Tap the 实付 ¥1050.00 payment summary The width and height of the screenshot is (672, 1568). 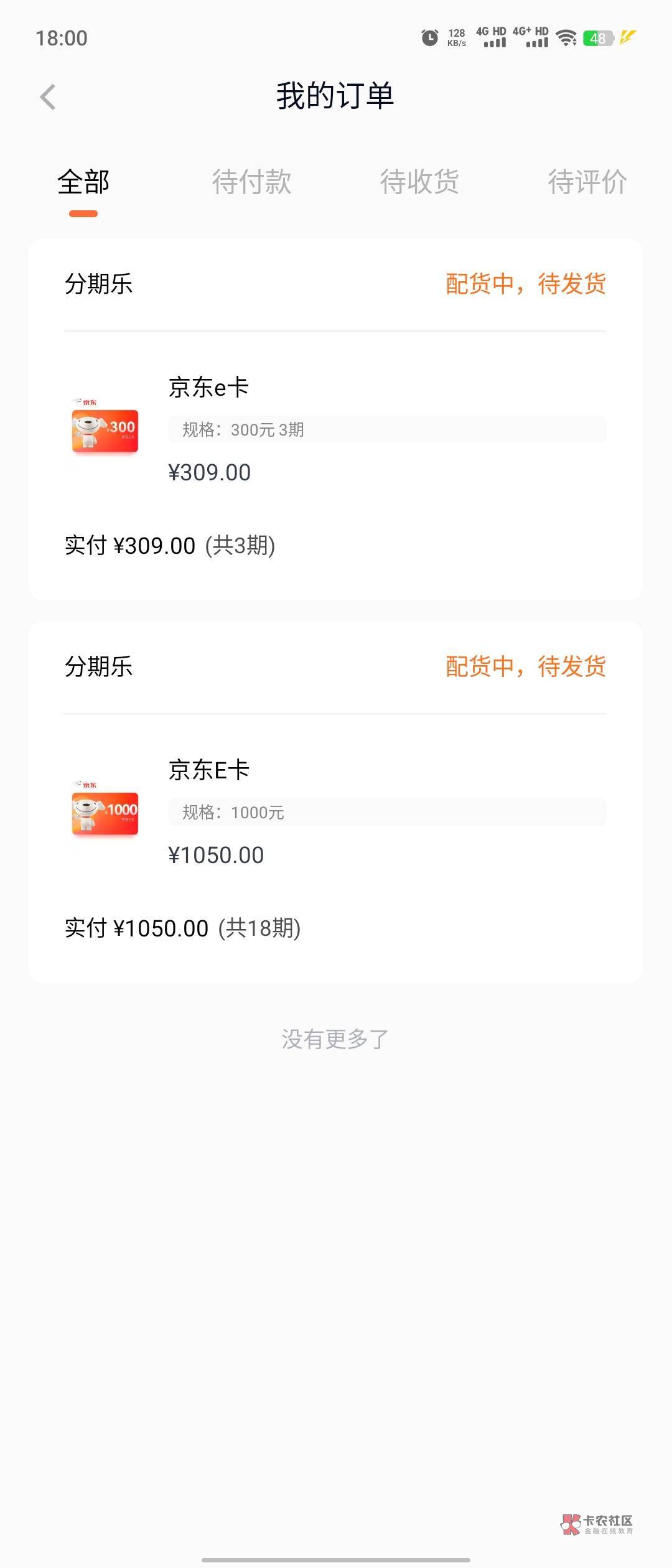point(182,928)
